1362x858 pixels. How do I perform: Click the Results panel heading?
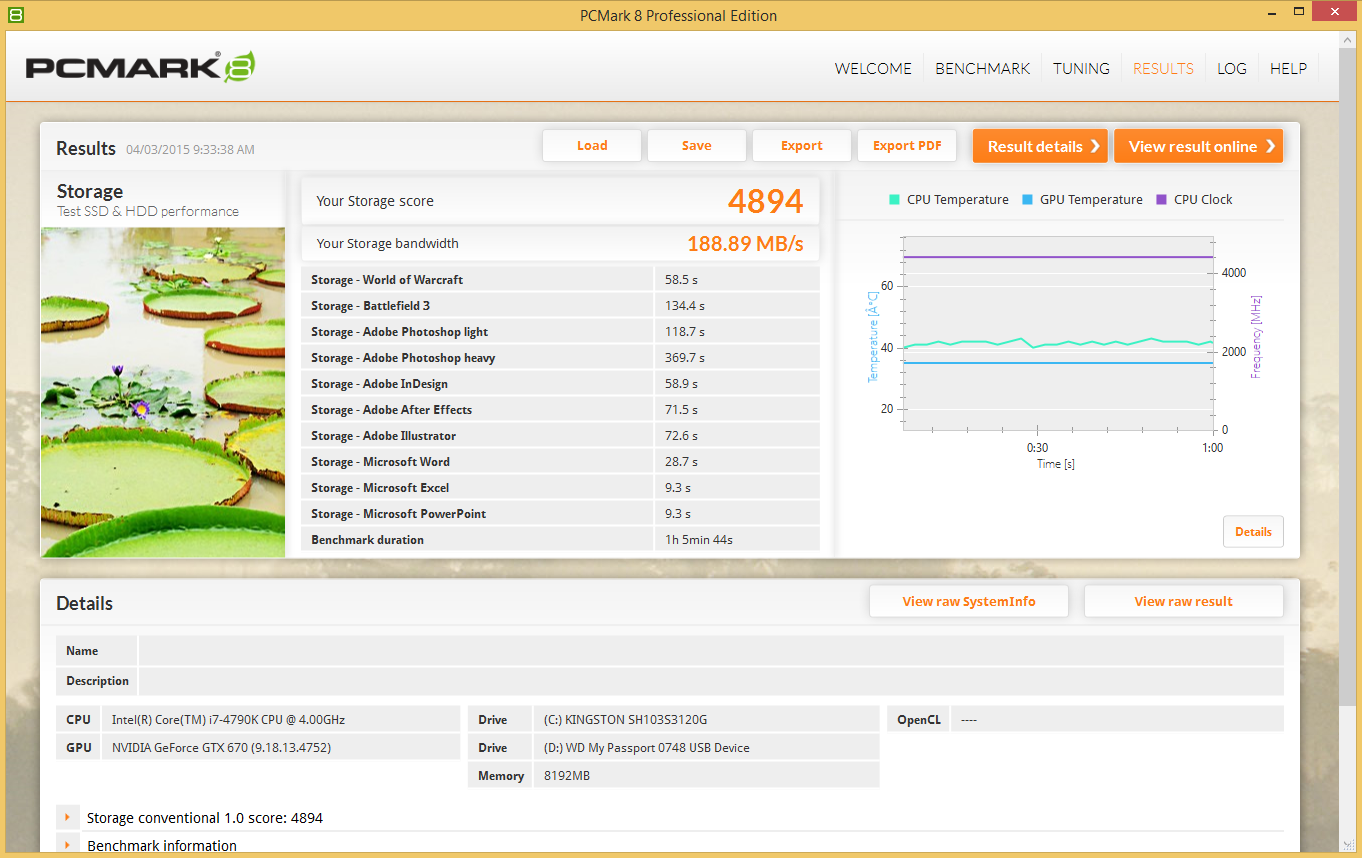coord(86,148)
